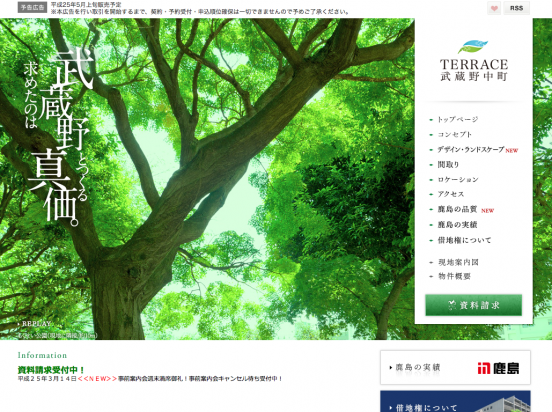Viewport: 552px width, 412px height.
Task: Click the NEW badge beside 鹿島の品質
Action: 488,211
